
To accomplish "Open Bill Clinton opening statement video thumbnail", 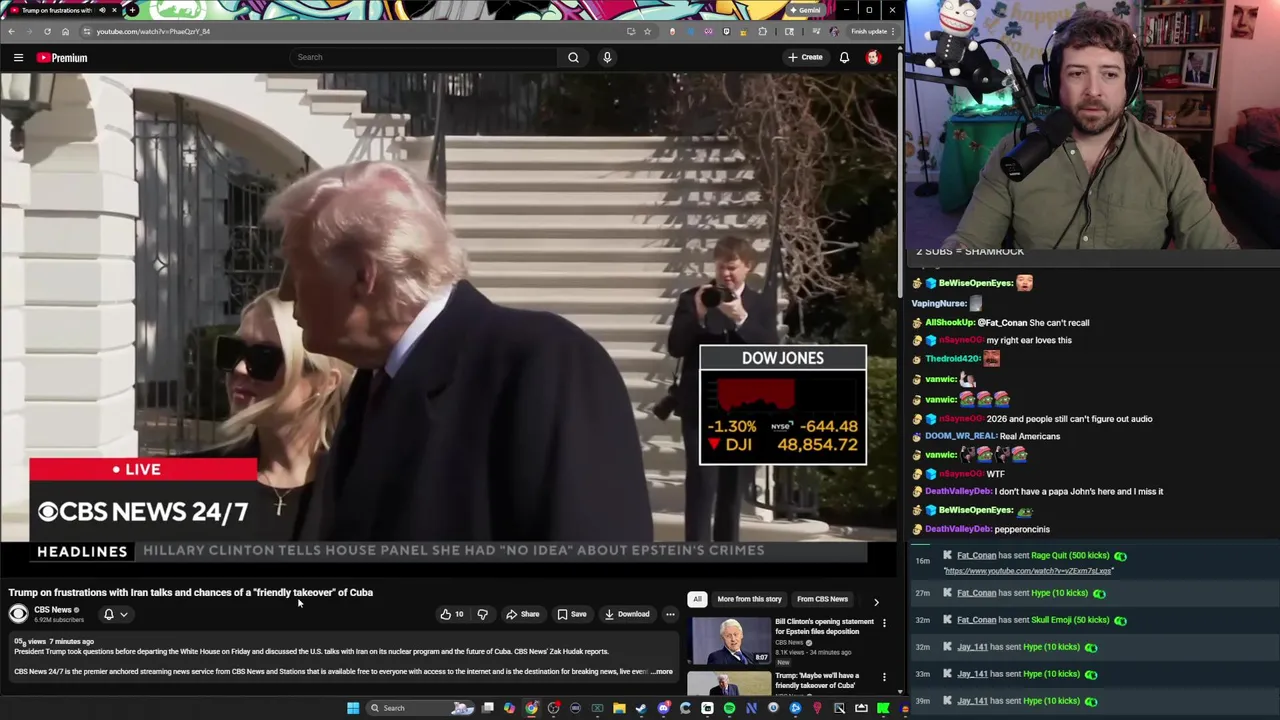I will click(x=729, y=640).
